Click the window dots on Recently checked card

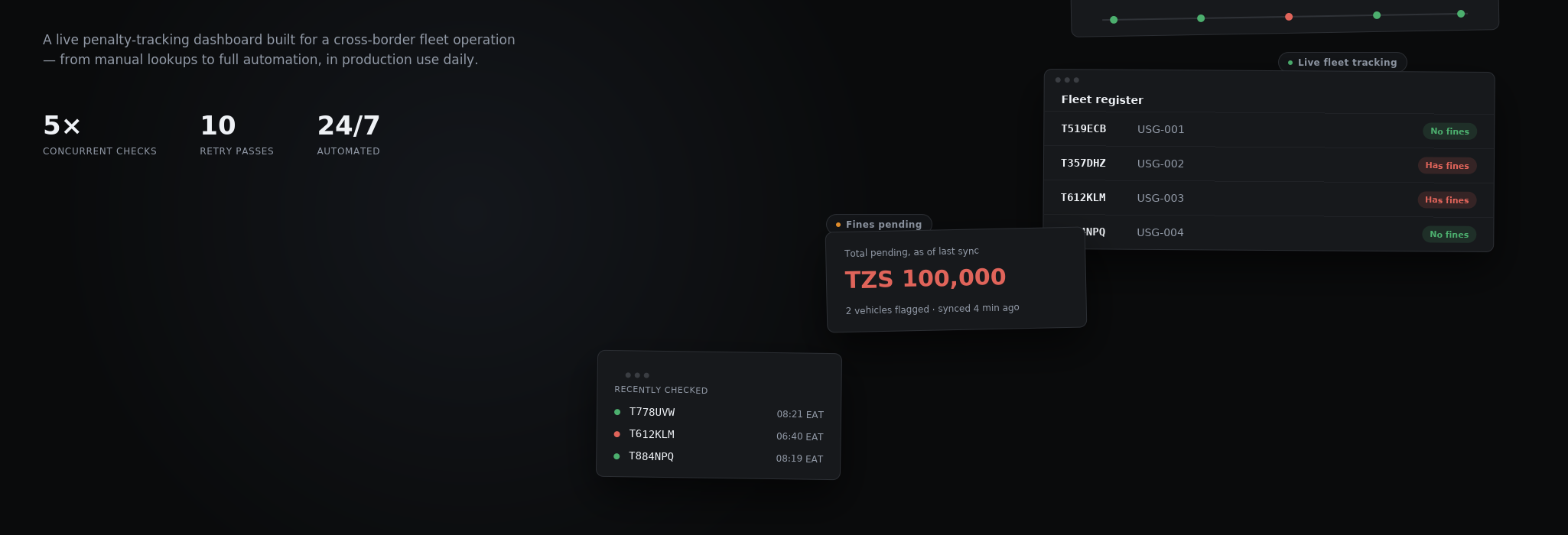point(637,375)
